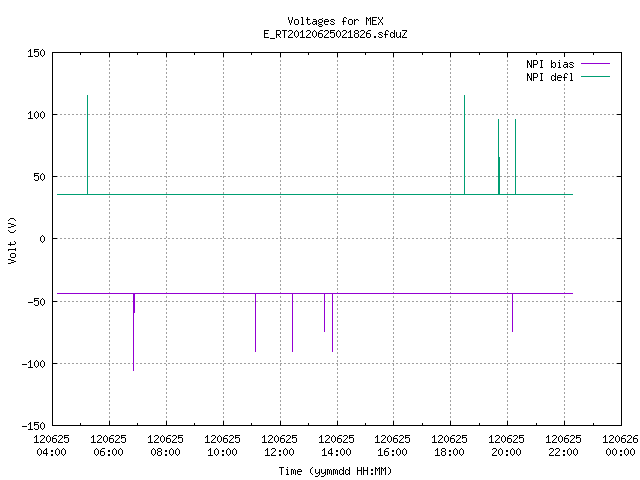Click the 14:00 x-axis time label
640x480 pixels.
(336, 452)
